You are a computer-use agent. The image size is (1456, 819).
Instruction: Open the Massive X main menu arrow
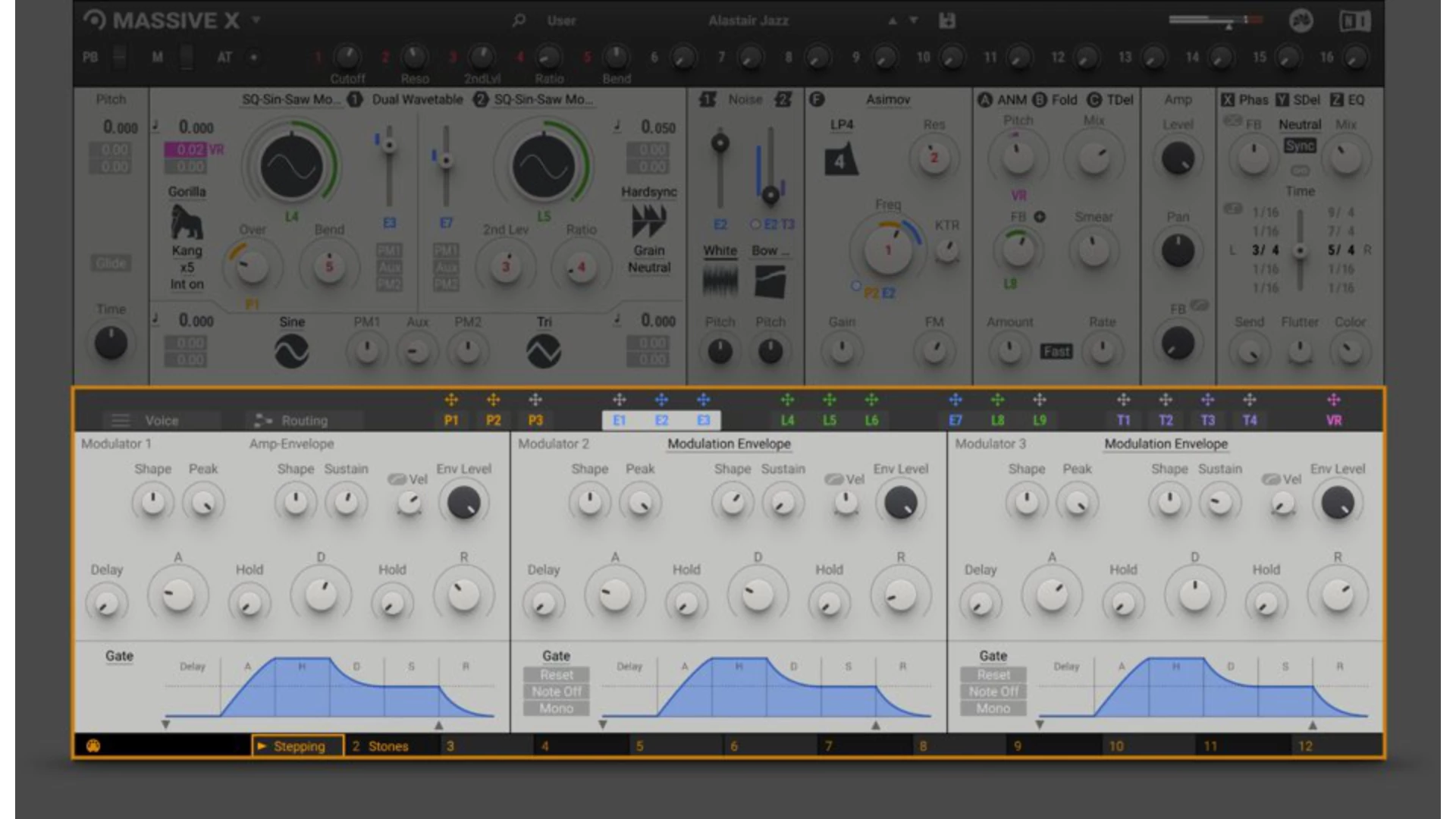pyautogui.click(x=256, y=20)
